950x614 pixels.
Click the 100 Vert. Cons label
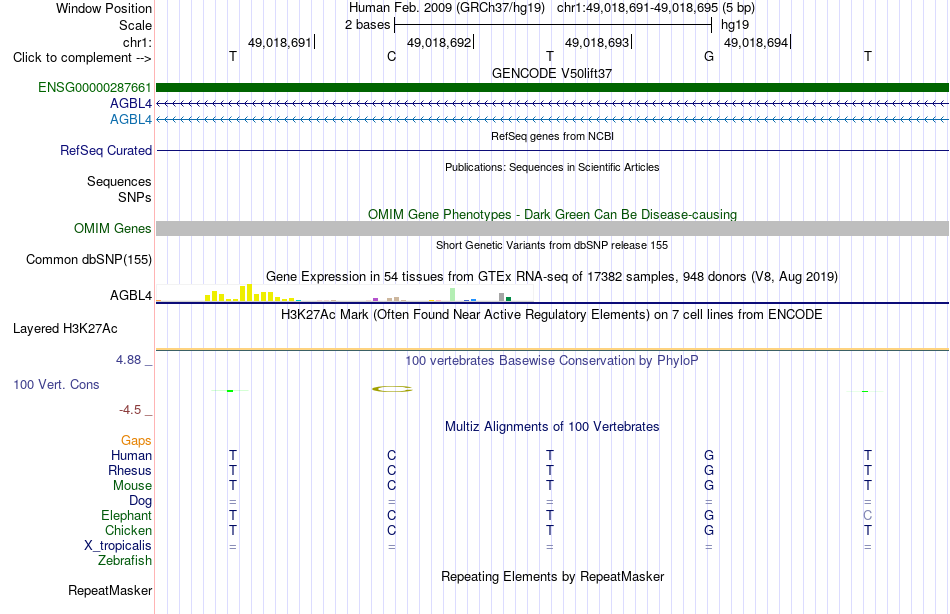(x=56, y=384)
